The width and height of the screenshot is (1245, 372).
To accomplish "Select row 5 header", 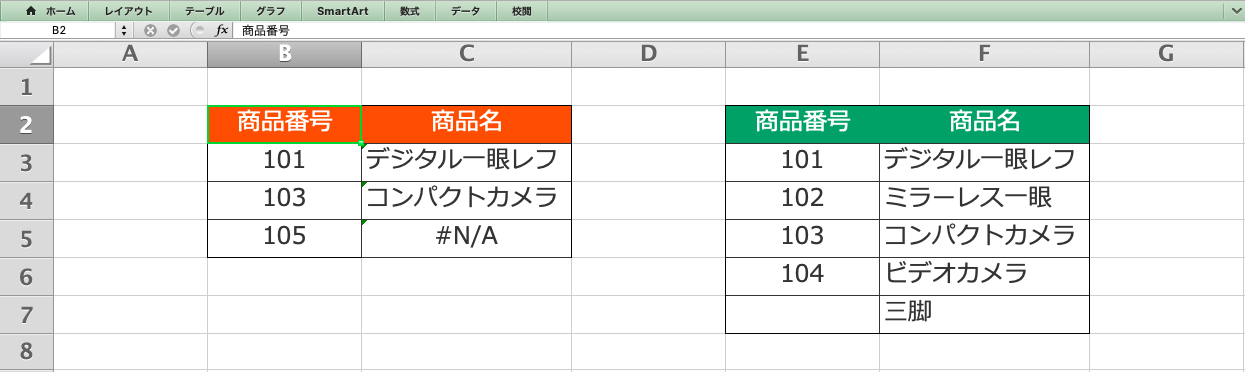I will pos(26,238).
